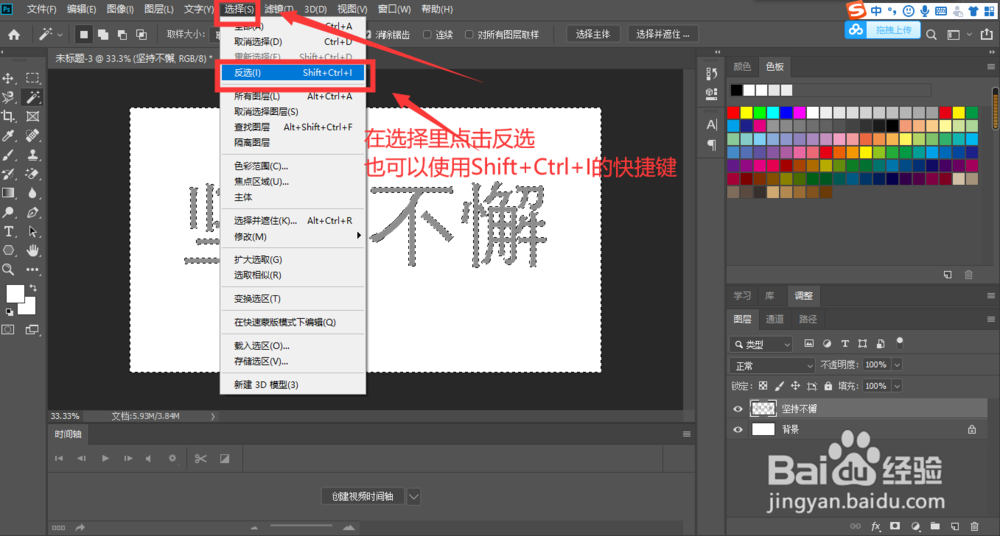Viewport: 1000px width, 536px height.
Task: Open the Layers panel menu
Action: pyautogui.click(x=990, y=319)
